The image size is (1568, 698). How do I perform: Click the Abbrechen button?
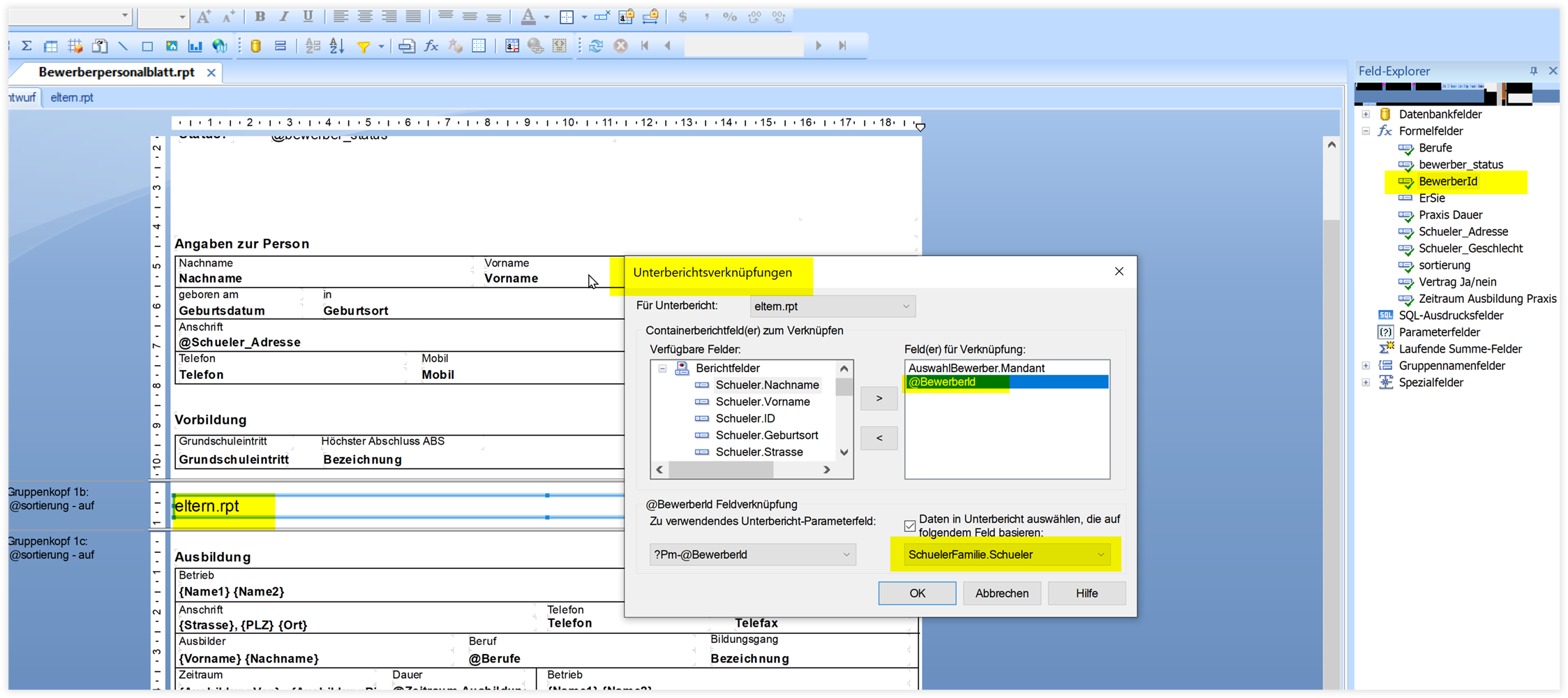coord(1001,593)
